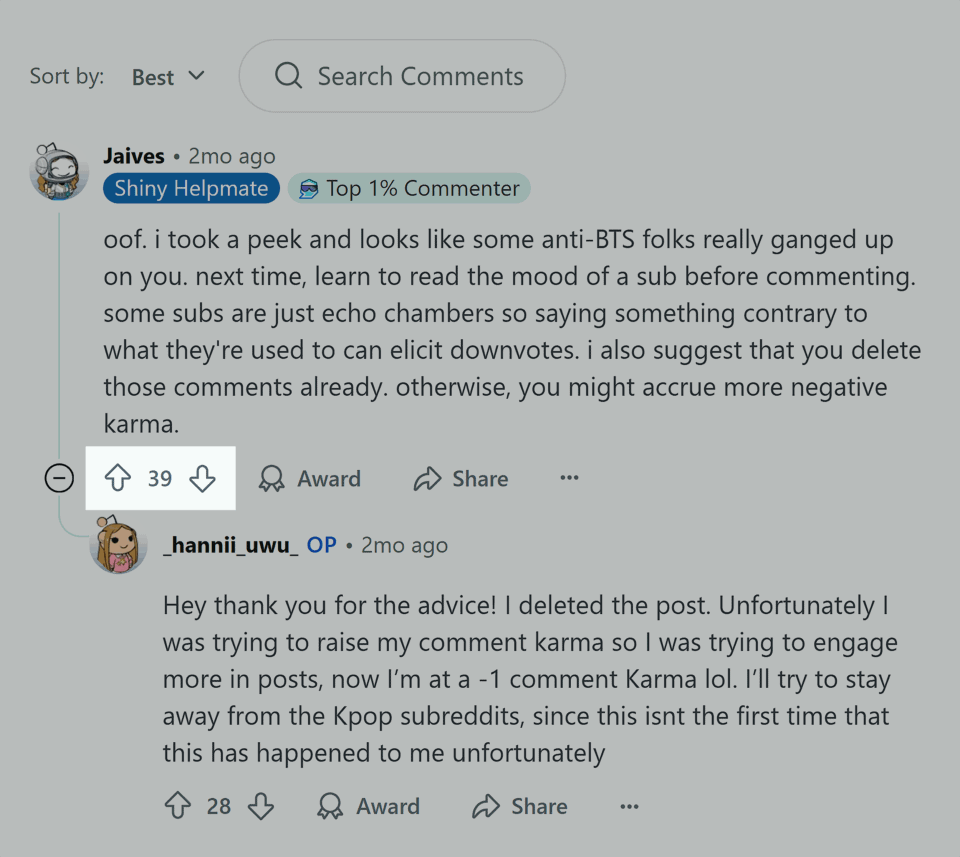This screenshot has height=857, width=960.
Task: Upvote the comment by Jaives
Action: point(118,479)
